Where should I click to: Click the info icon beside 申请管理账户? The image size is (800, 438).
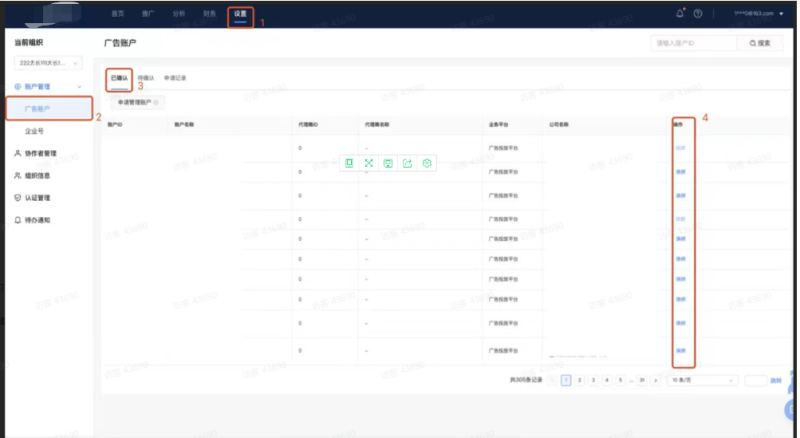(157, 102)
